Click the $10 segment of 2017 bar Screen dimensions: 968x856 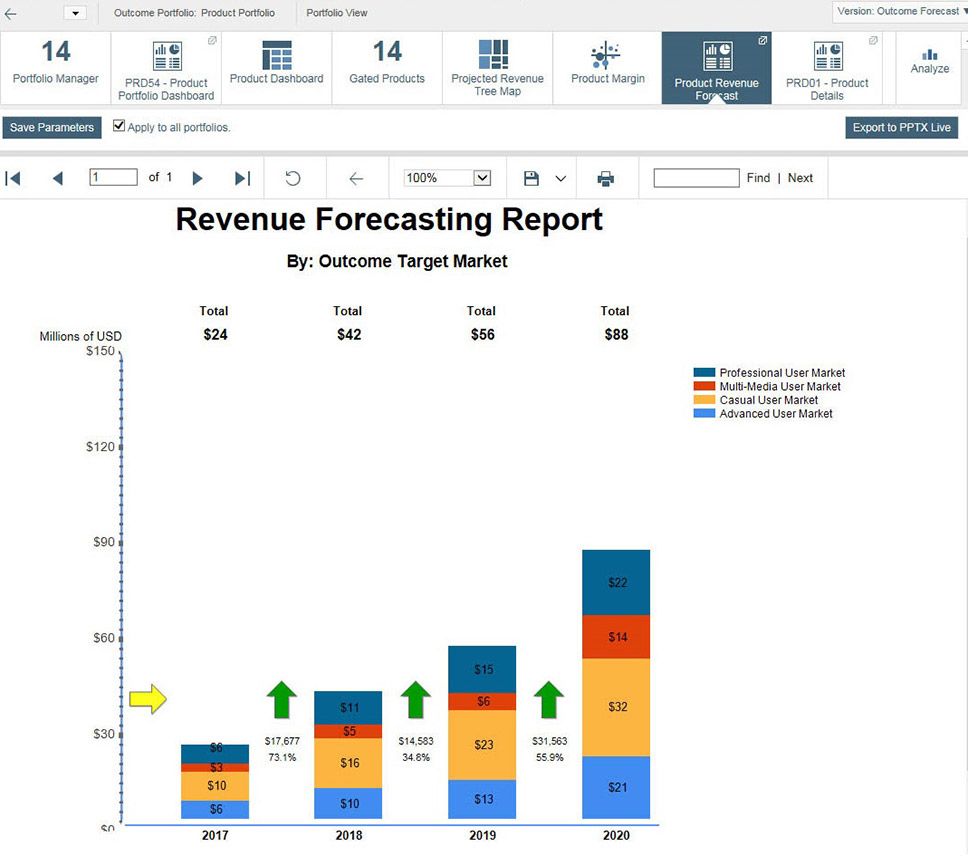[x=215, y=786]
